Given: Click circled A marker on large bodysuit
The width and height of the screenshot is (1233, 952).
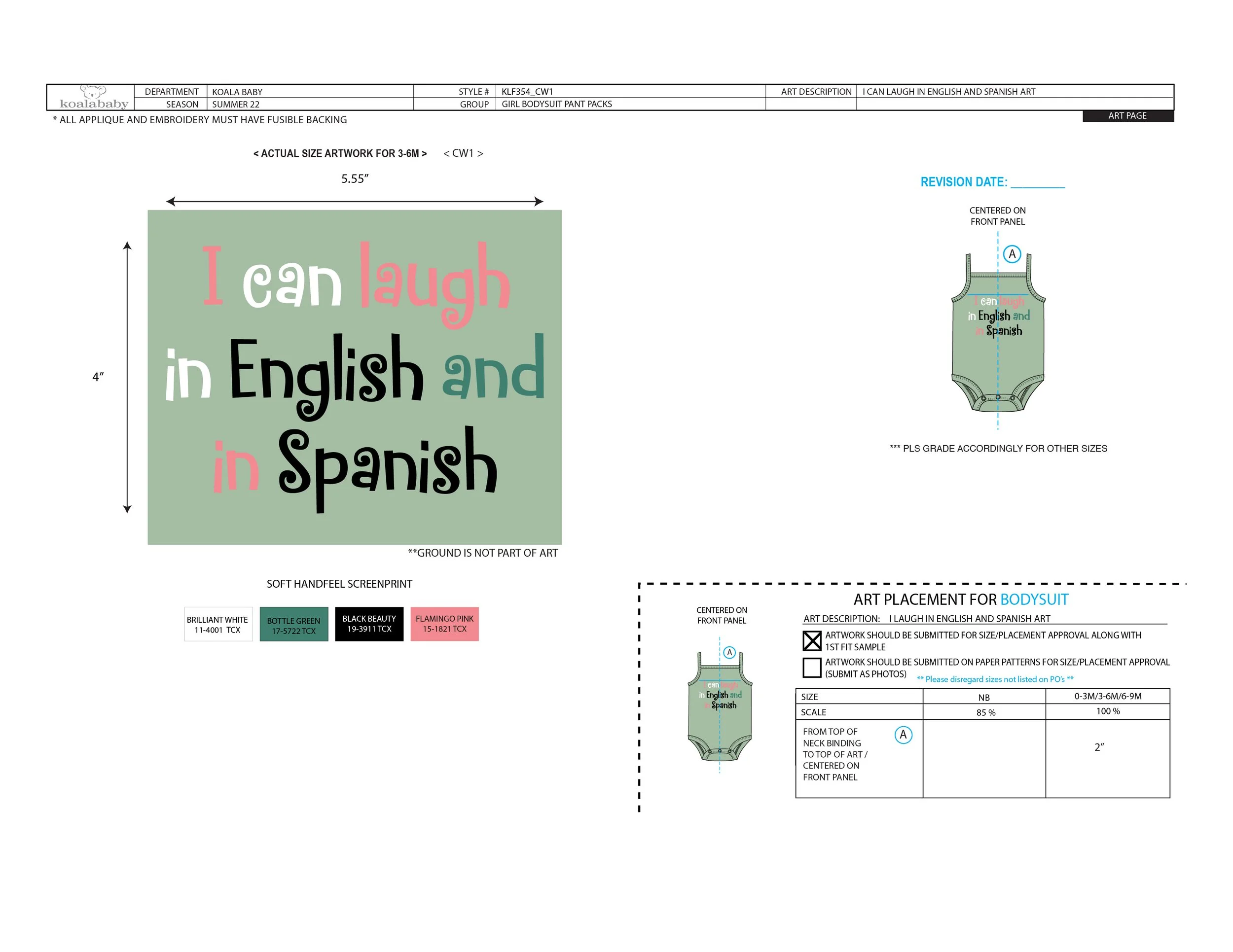Looking at the screenshot, I should pos(1012,254).
